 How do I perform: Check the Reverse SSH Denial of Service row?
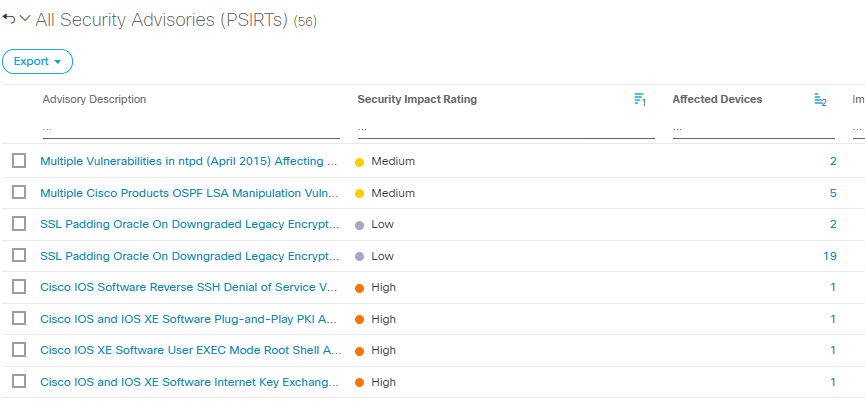tap(19, 287)
